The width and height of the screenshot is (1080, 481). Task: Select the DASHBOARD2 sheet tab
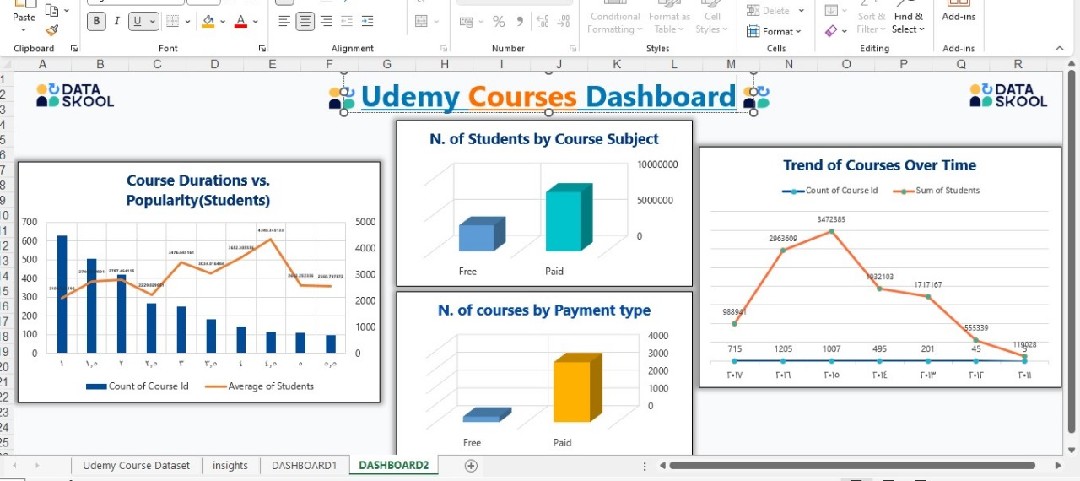point(394,466)
